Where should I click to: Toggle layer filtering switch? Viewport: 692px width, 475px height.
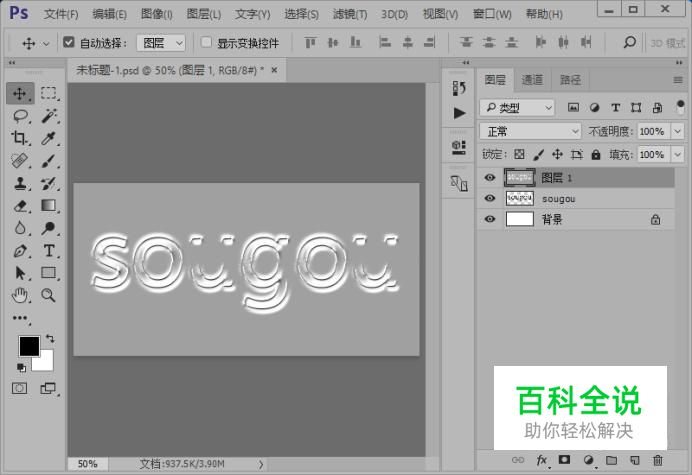[x=680, y=107]
